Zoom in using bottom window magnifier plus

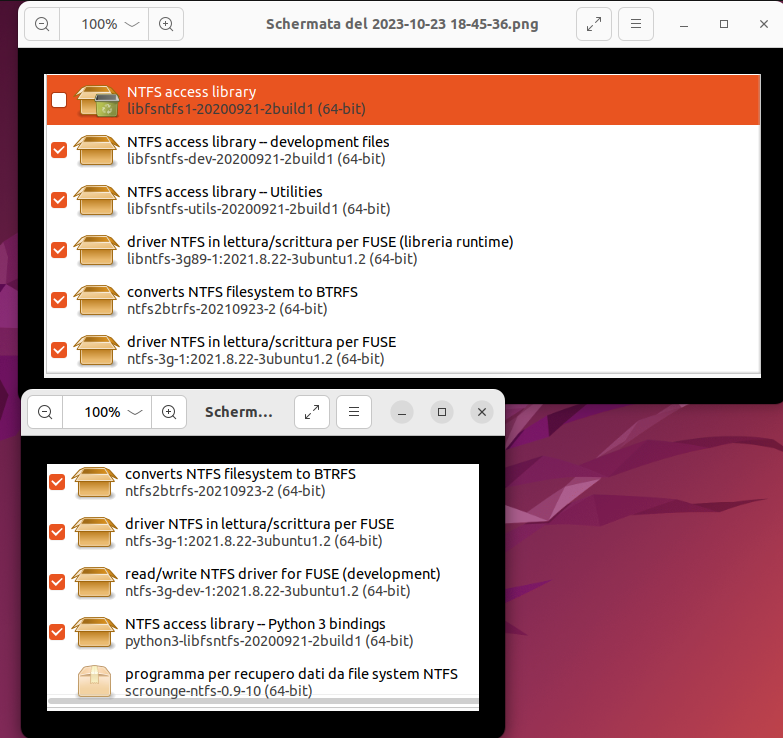pyautogui.click(x=169, y=412)
